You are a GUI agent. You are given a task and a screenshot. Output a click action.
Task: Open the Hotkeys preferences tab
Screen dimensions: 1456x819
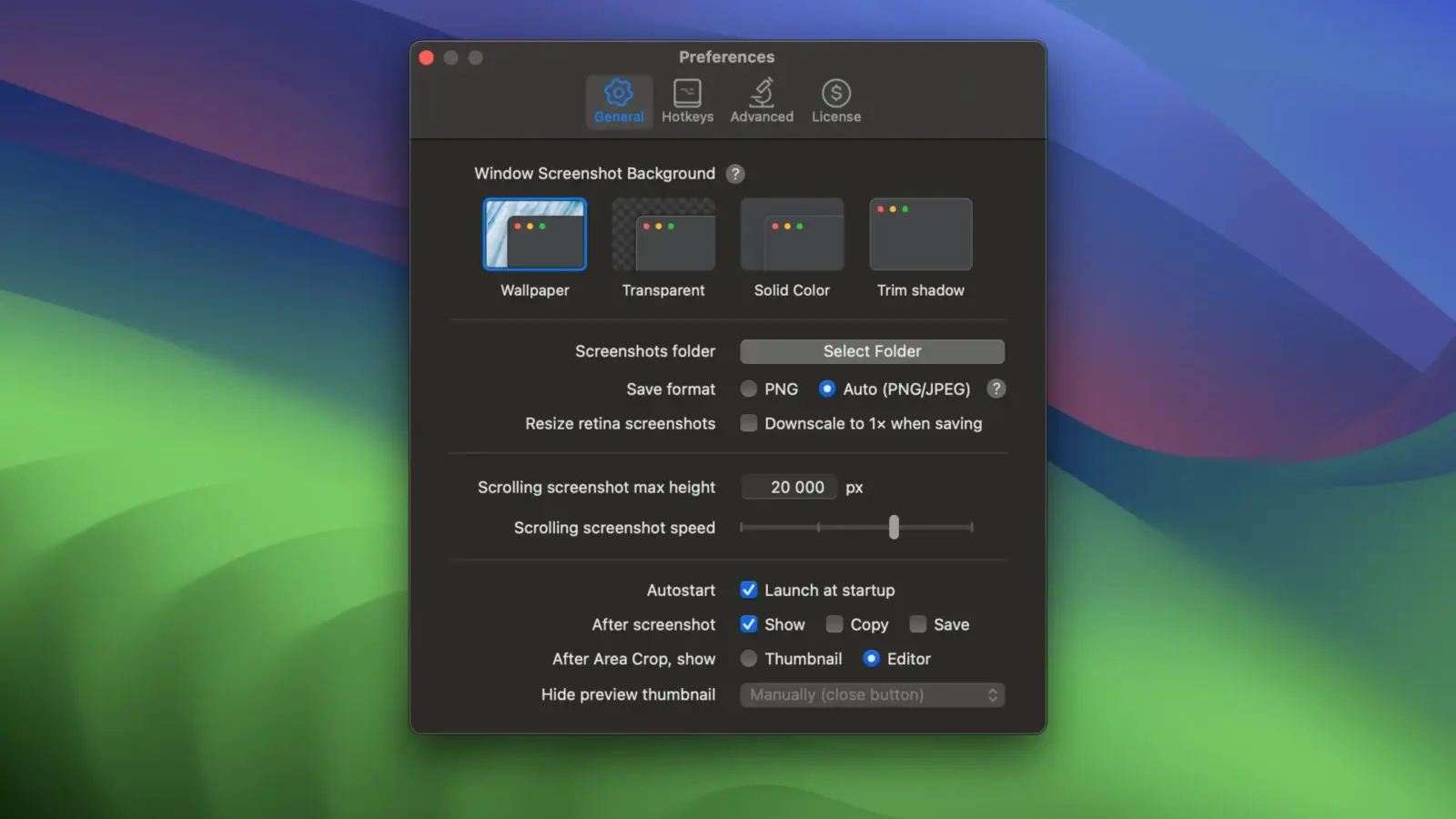pos(687,101)
